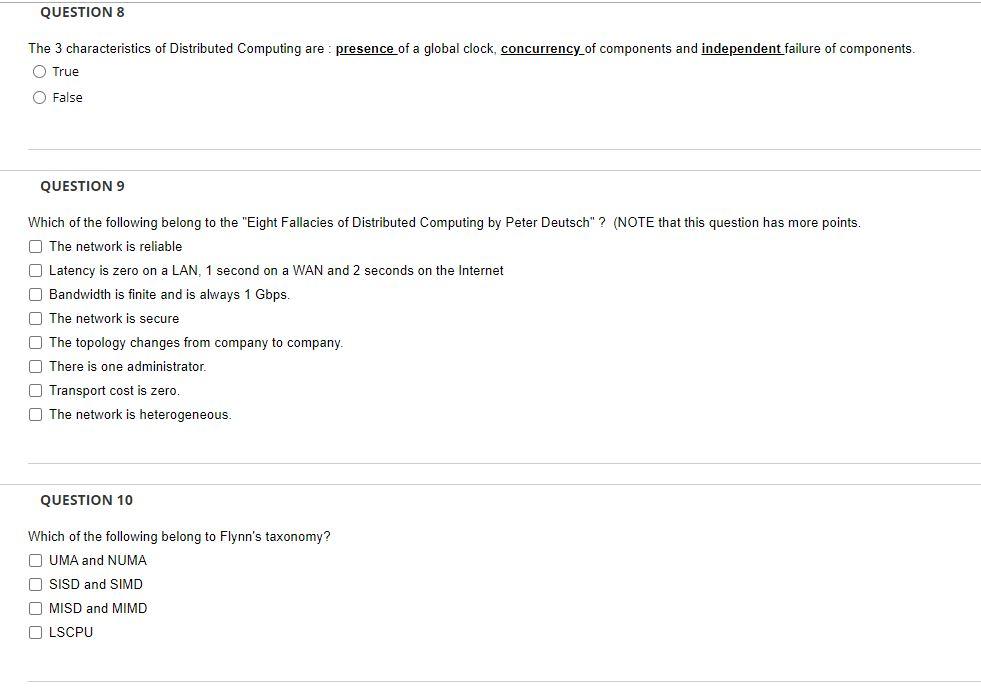Check 'Bandwidth is finite and is always 1 Gbps'

[34, 294]
